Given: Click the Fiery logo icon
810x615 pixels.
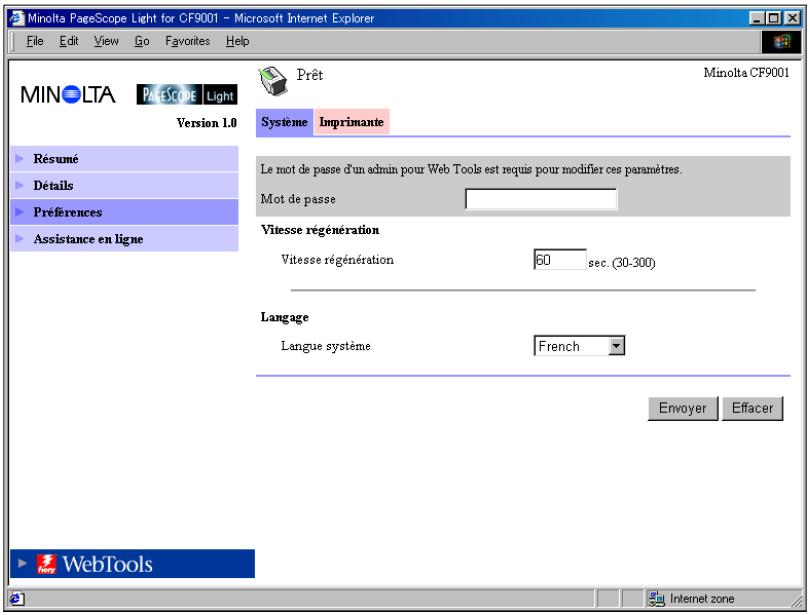Looking at the screenshot, I should tap(46, 564).
